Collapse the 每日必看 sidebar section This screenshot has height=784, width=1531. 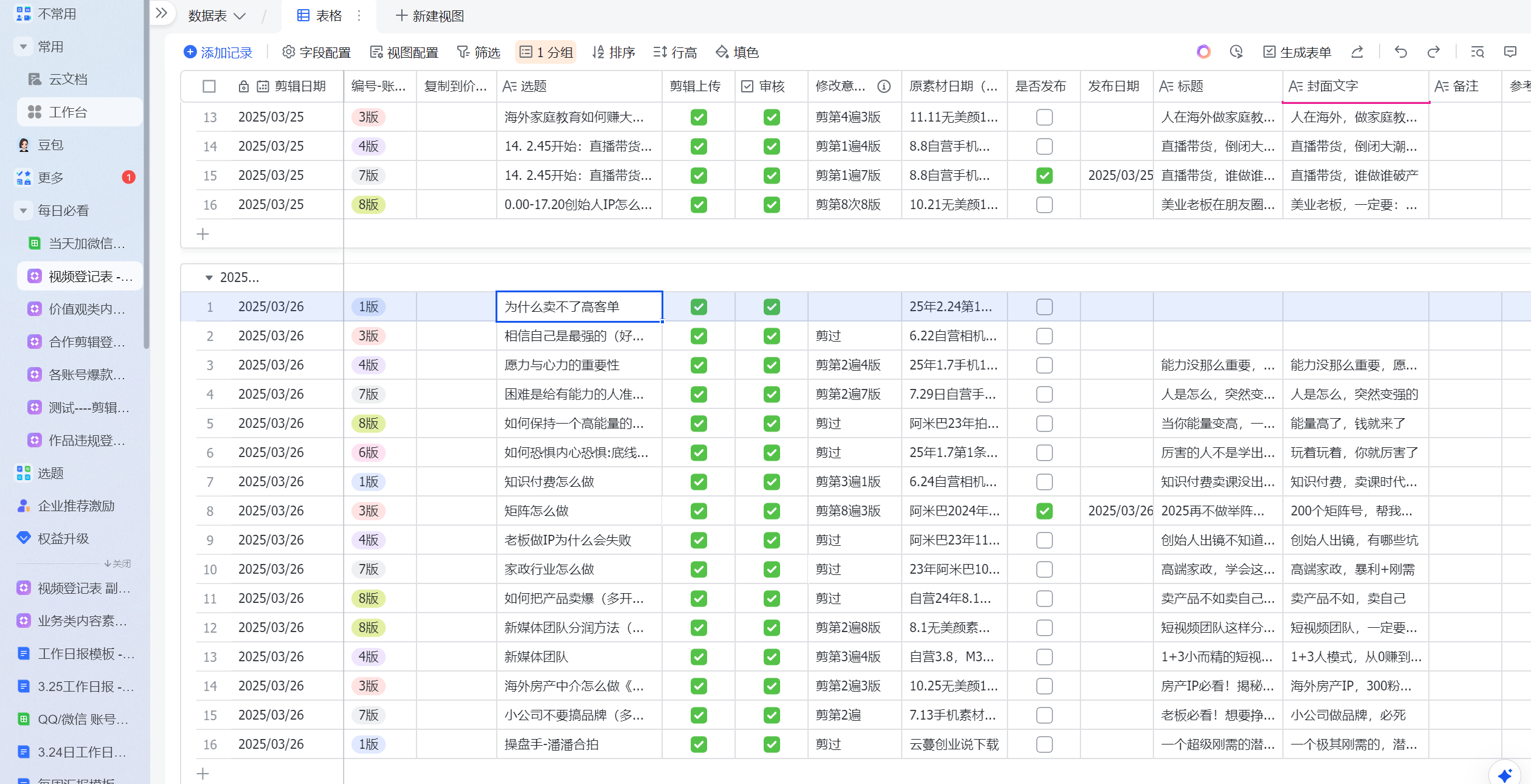[23, 210]
